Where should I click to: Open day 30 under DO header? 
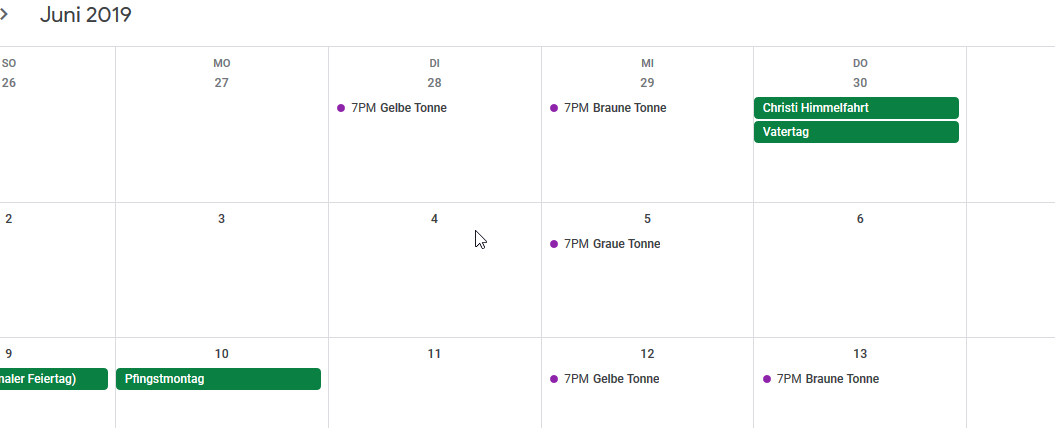point(860,83)
